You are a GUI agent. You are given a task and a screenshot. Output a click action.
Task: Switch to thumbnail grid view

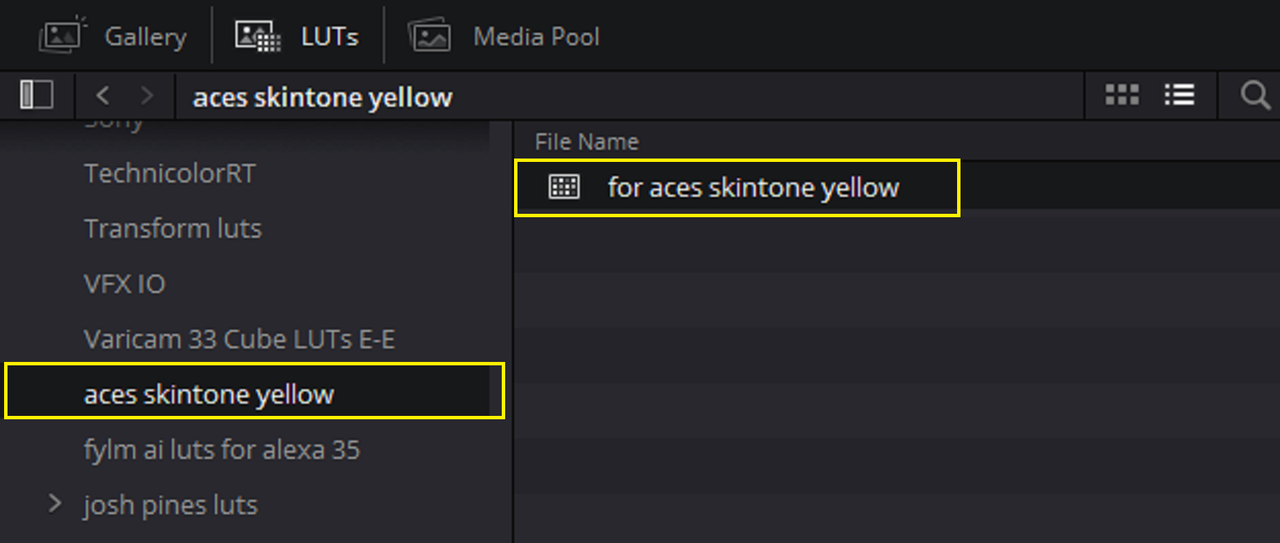point(1122,95)
